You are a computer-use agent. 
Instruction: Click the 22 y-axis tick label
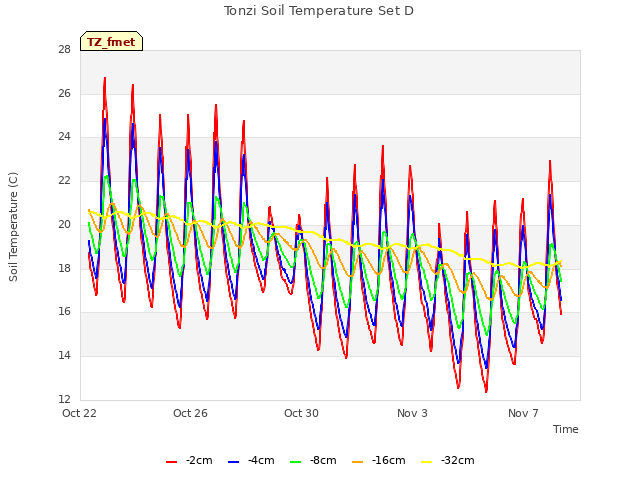point(64,181)
